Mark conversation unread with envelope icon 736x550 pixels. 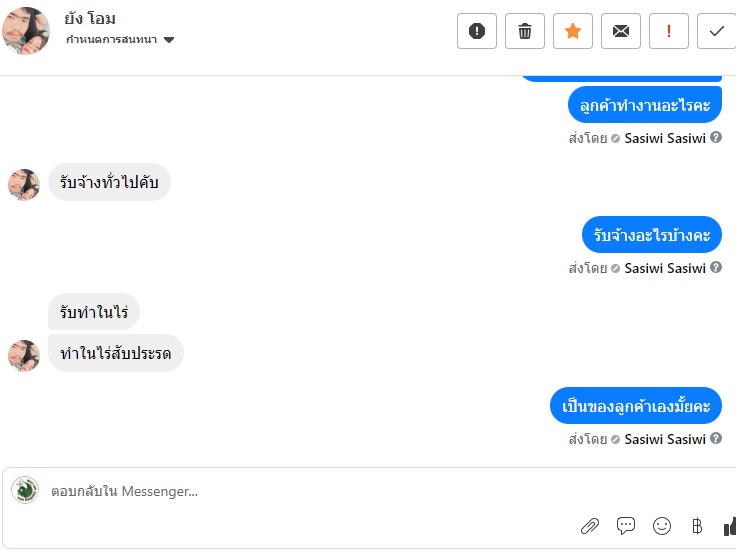tap(621, 31)
